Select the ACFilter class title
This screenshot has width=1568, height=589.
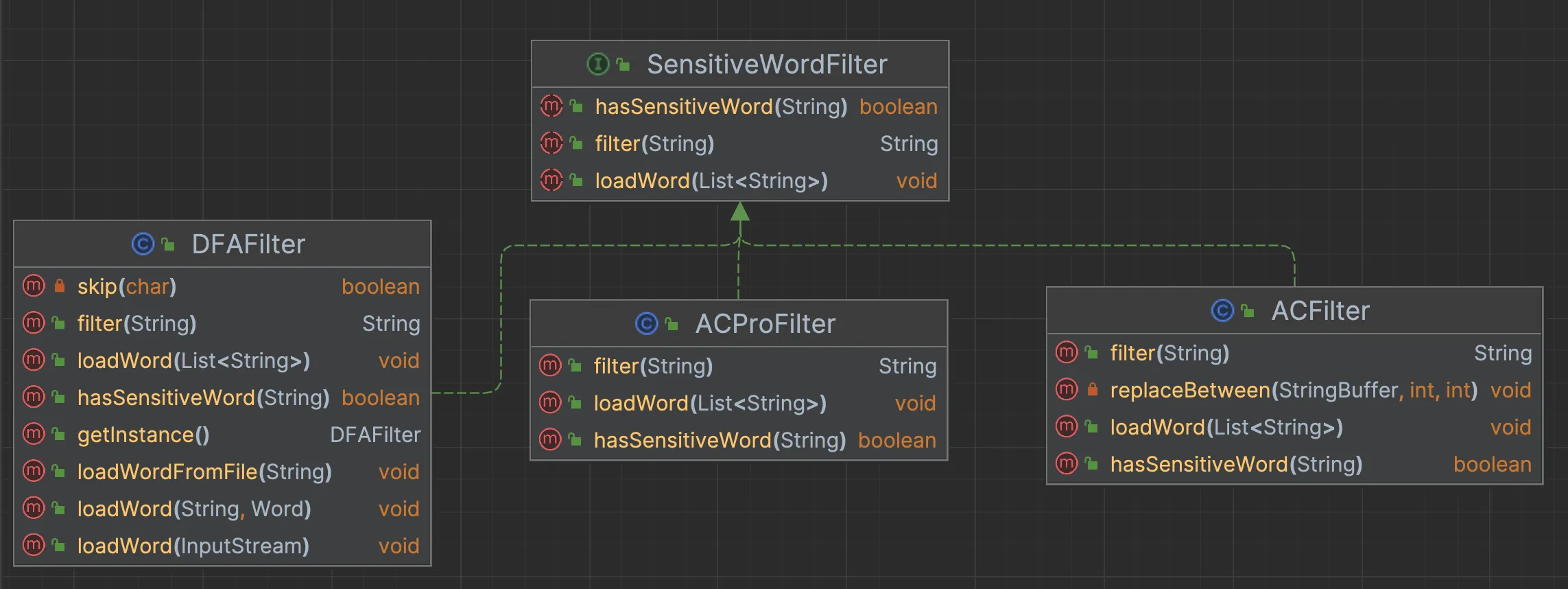(x=1320, y=310)
